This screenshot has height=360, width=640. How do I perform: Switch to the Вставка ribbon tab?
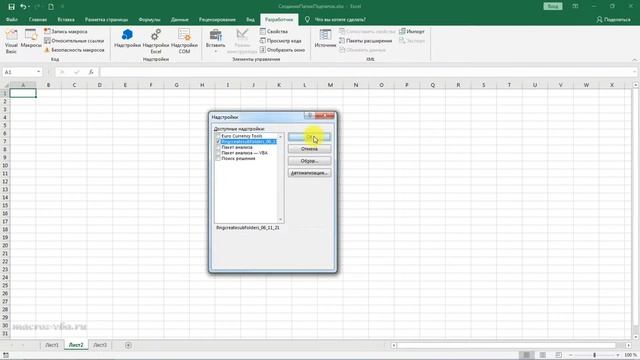coord(66,20)
